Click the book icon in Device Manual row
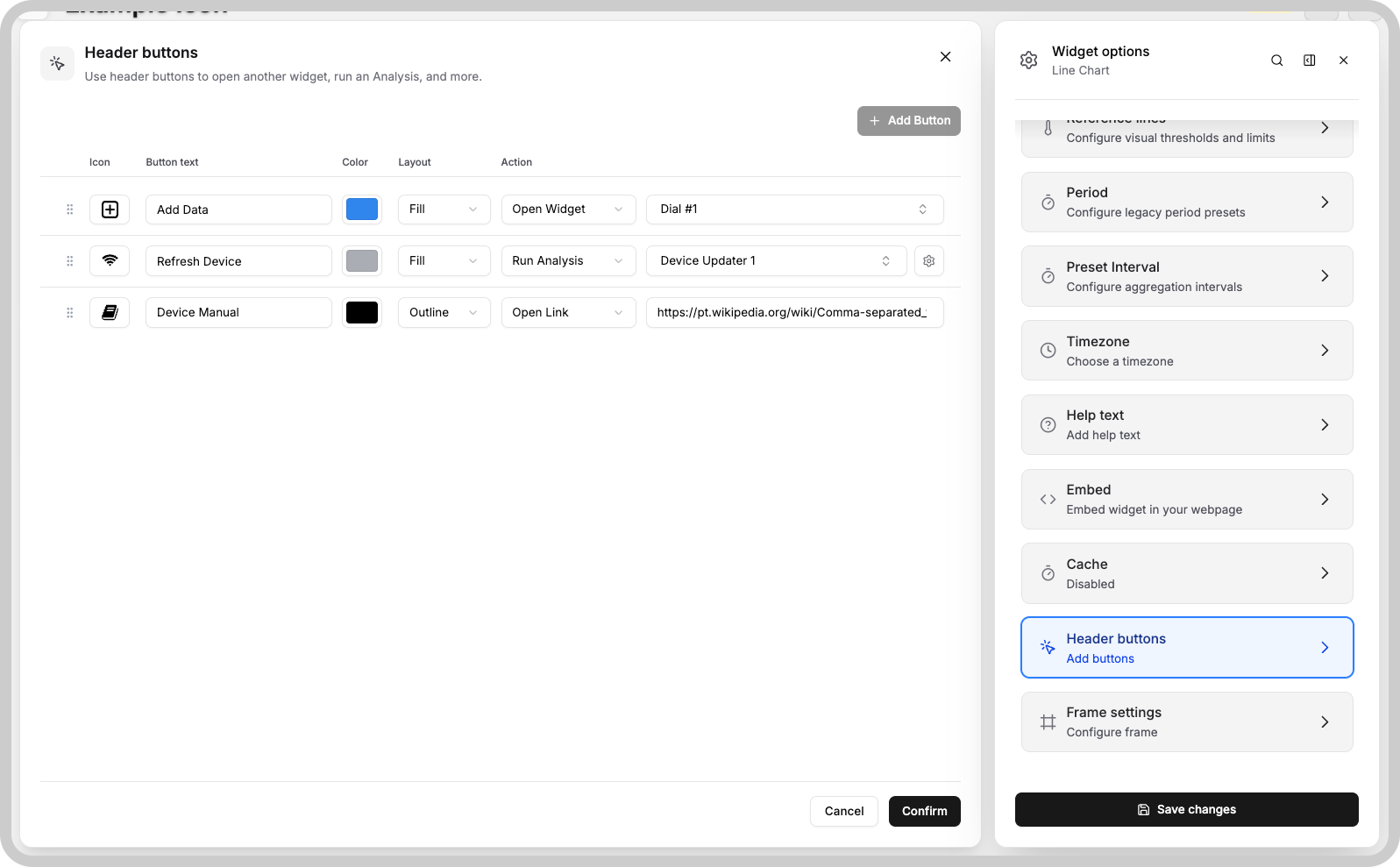1400x867 pixels. [x=110, y=312]
